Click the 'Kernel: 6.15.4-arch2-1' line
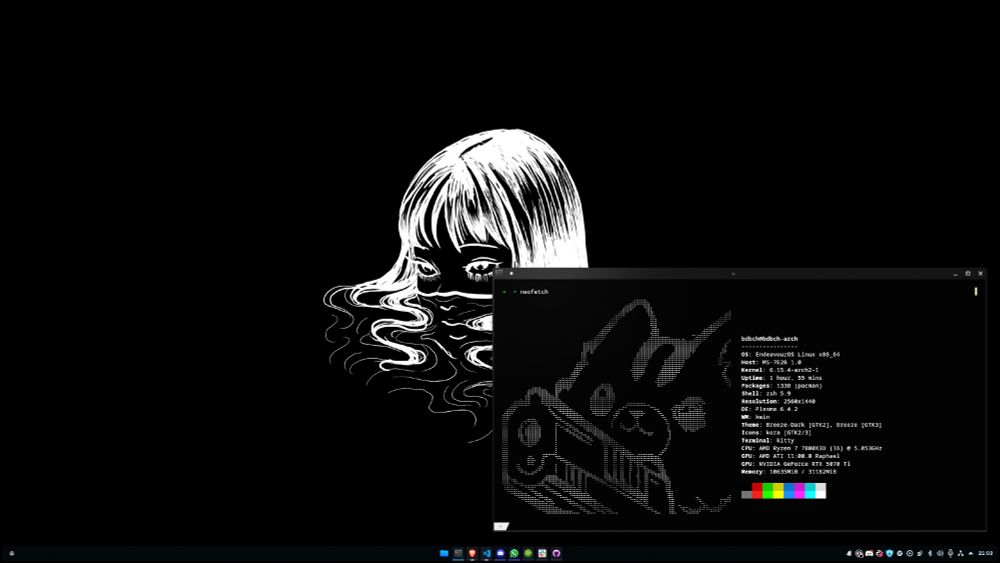The width and height of the screenshot is (1000, 563). point(779,370)
